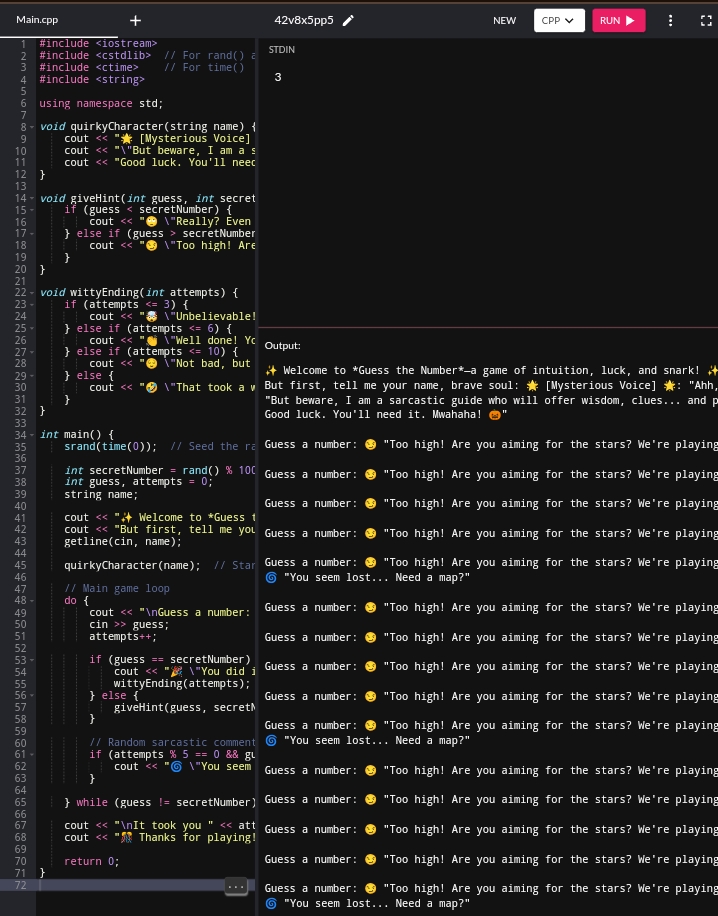The height and width of the screenshot is (916, 718).
Task: Collapse wittyEnding function at line 22
Action: tap(32, 293)
